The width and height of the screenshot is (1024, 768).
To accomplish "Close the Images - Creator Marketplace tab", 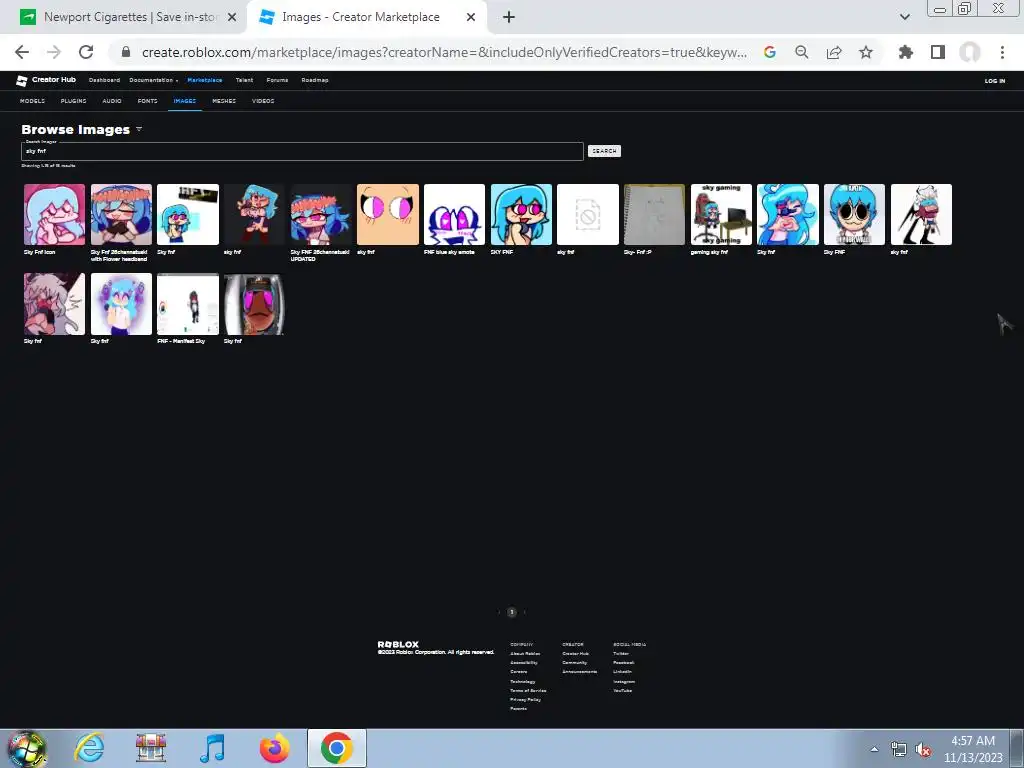I will 471,18.
